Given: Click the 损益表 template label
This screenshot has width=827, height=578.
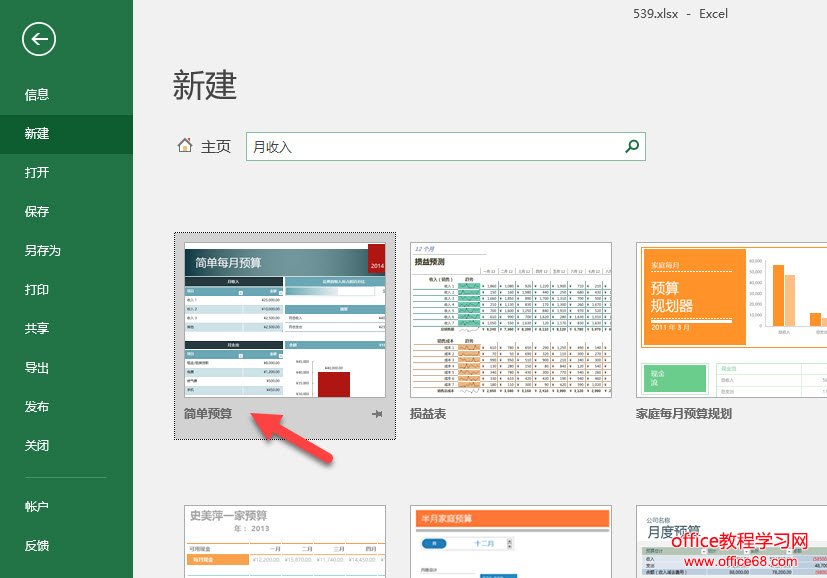Looking at the screenshot, I should pyautogui.click(x=428, y=414).
